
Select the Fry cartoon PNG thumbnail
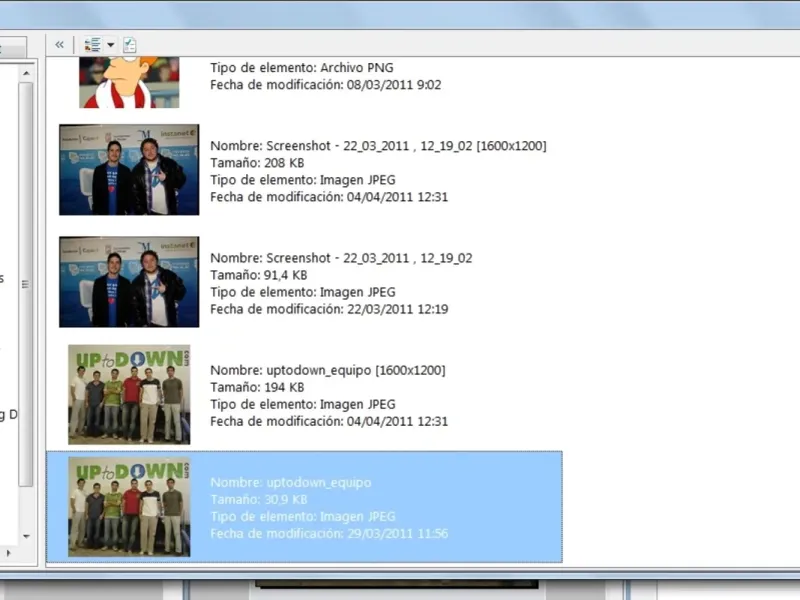[x=129, y=82]
